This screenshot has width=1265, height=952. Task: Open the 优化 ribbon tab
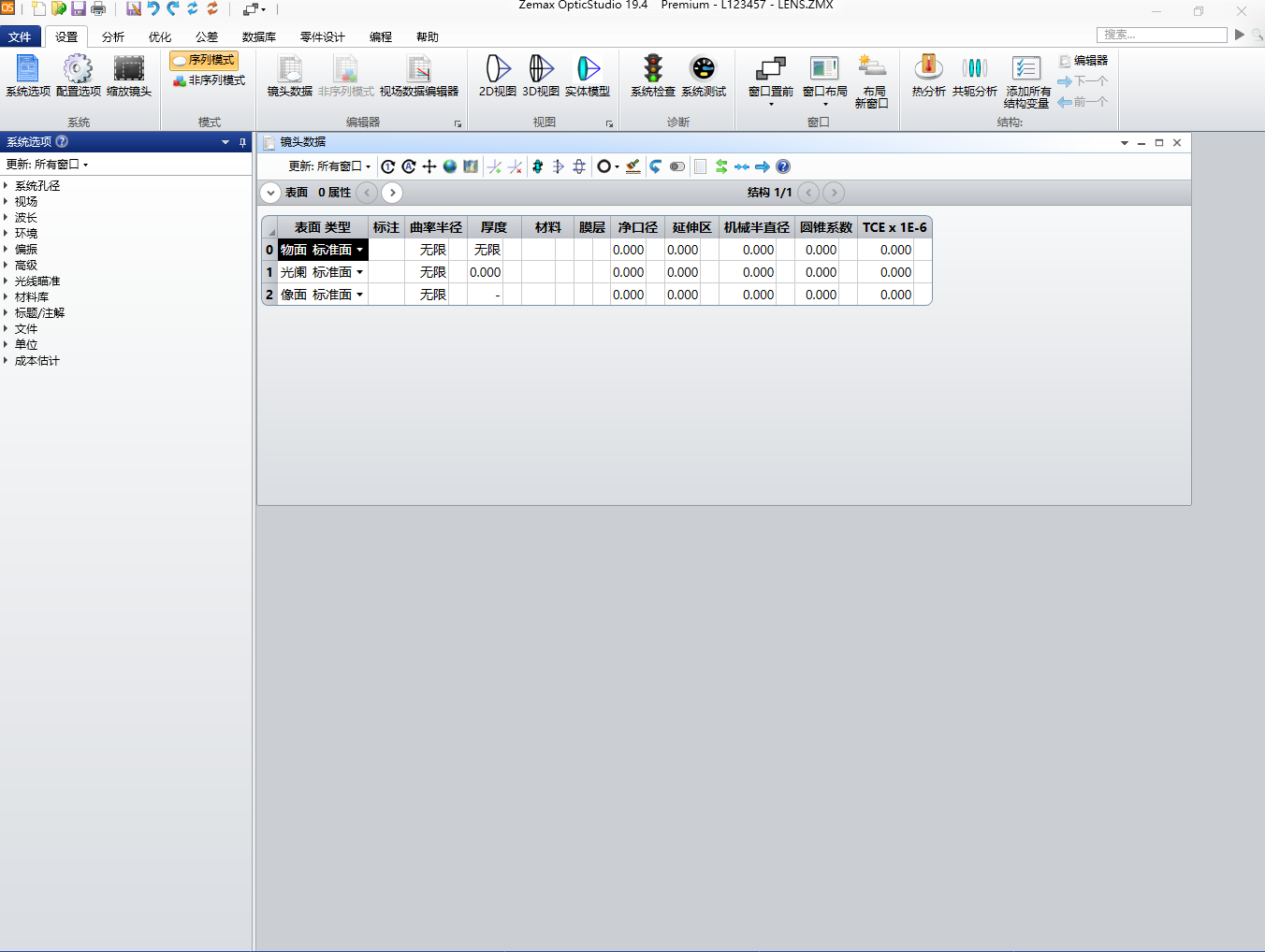(x=160, y=37)
